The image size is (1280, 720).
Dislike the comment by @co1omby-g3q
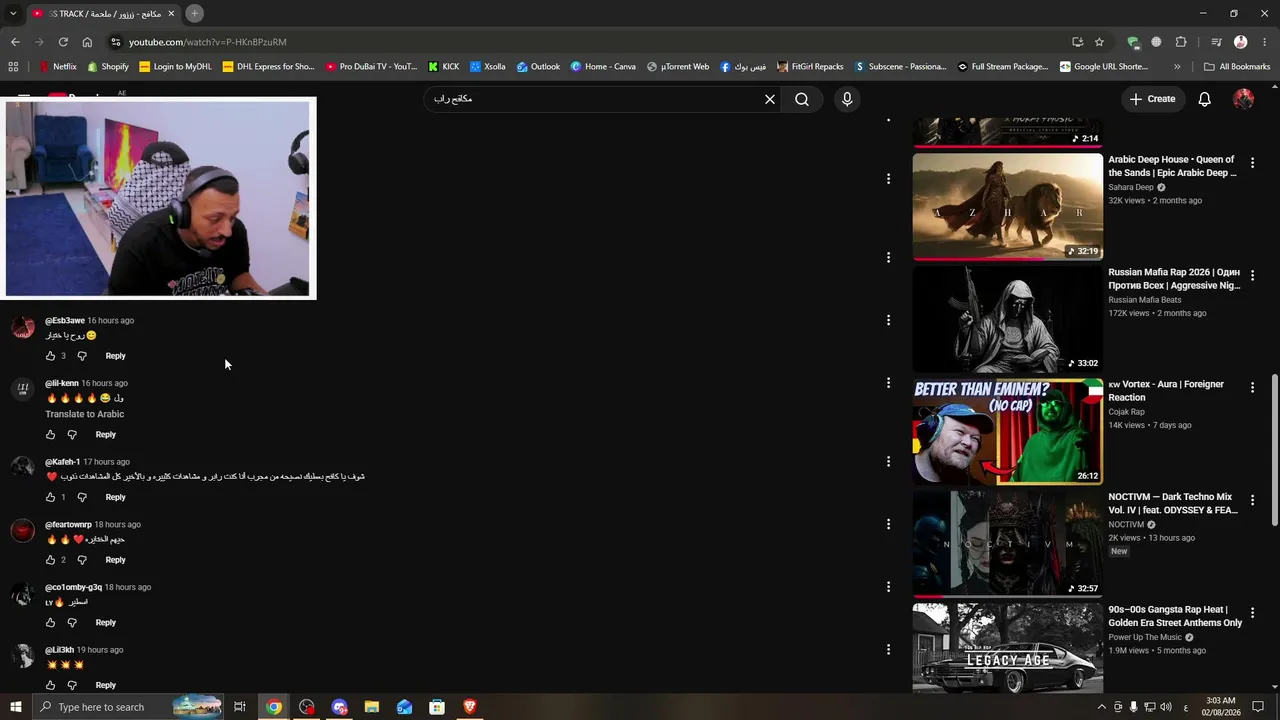(x=72, y=623)
